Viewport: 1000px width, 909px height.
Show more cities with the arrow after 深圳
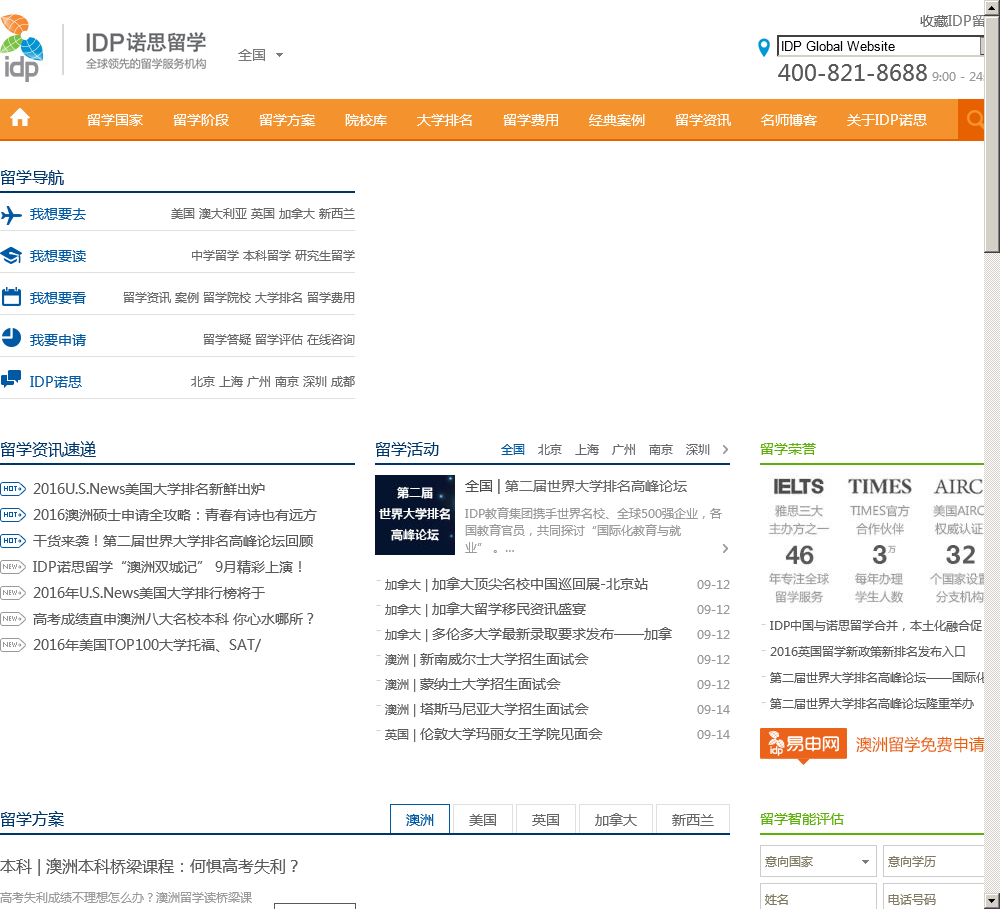[x=725, y=450]
